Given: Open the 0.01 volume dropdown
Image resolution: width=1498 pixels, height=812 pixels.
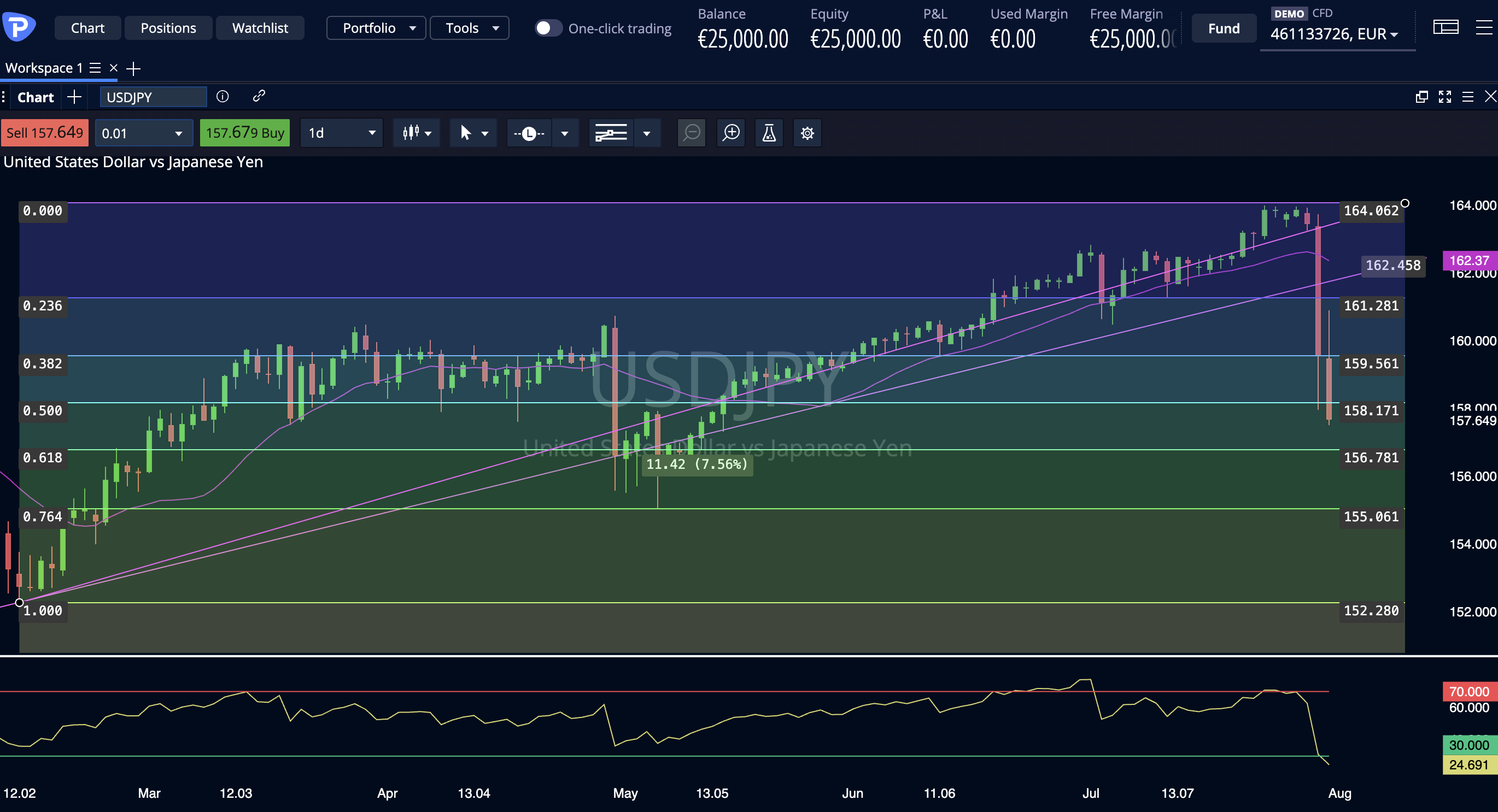Looking at the screenshot, I should click(143, 134).
